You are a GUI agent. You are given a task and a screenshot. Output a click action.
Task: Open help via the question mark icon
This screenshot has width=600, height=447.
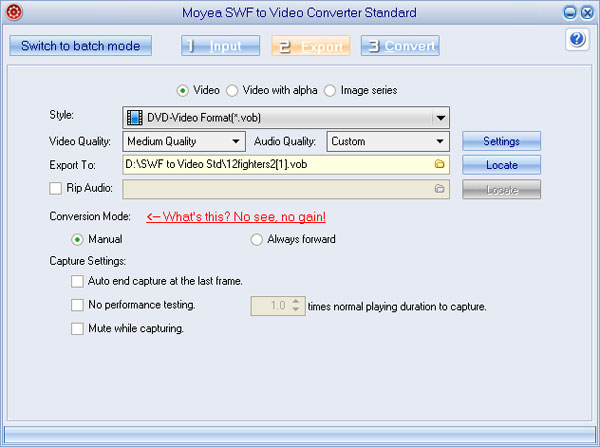[x=577, y=39]
